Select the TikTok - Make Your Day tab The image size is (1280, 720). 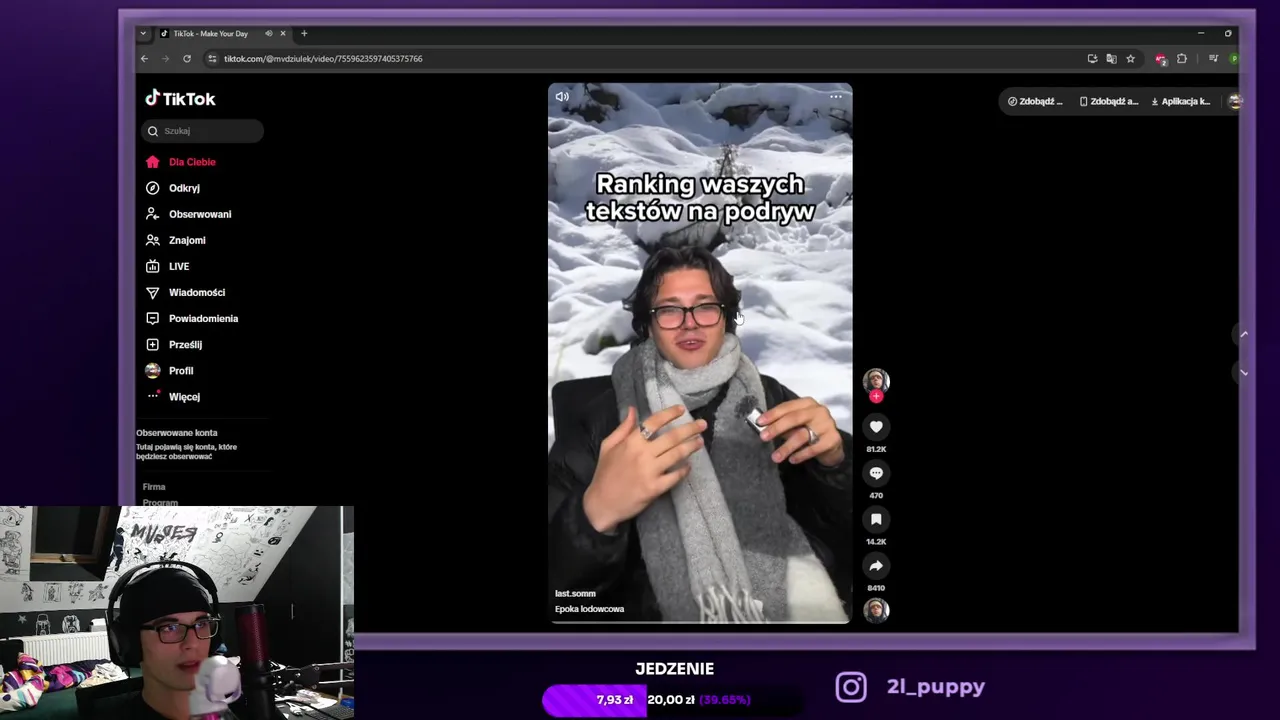(211, 34)
